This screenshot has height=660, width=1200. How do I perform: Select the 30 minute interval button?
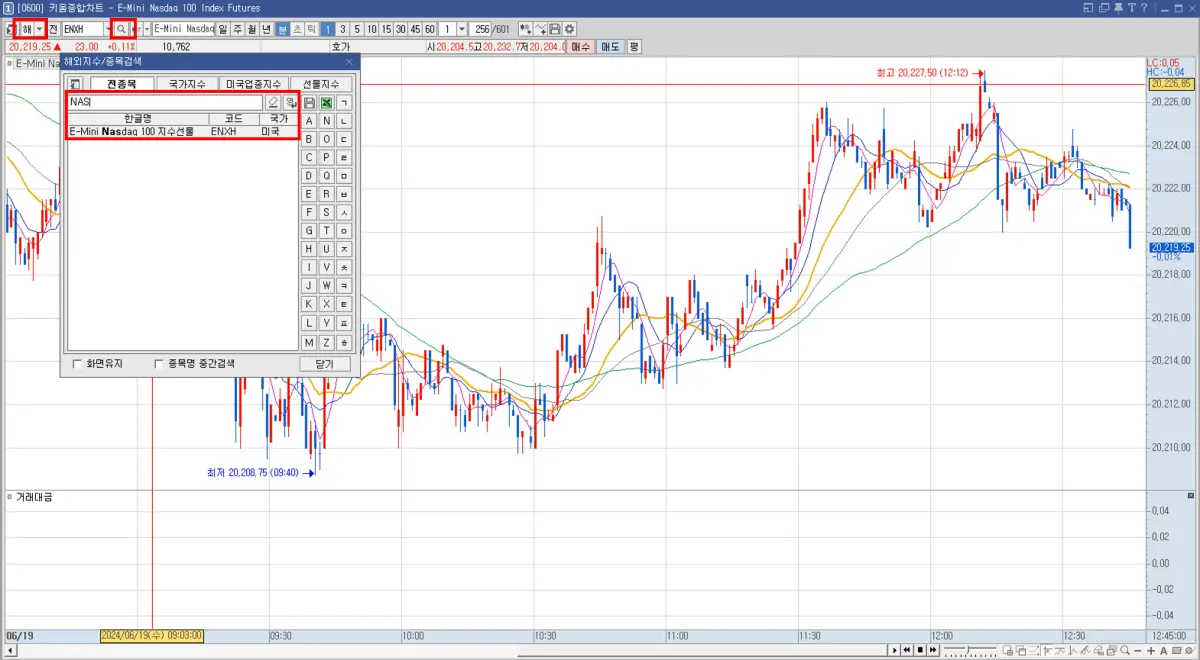[401, 30]
